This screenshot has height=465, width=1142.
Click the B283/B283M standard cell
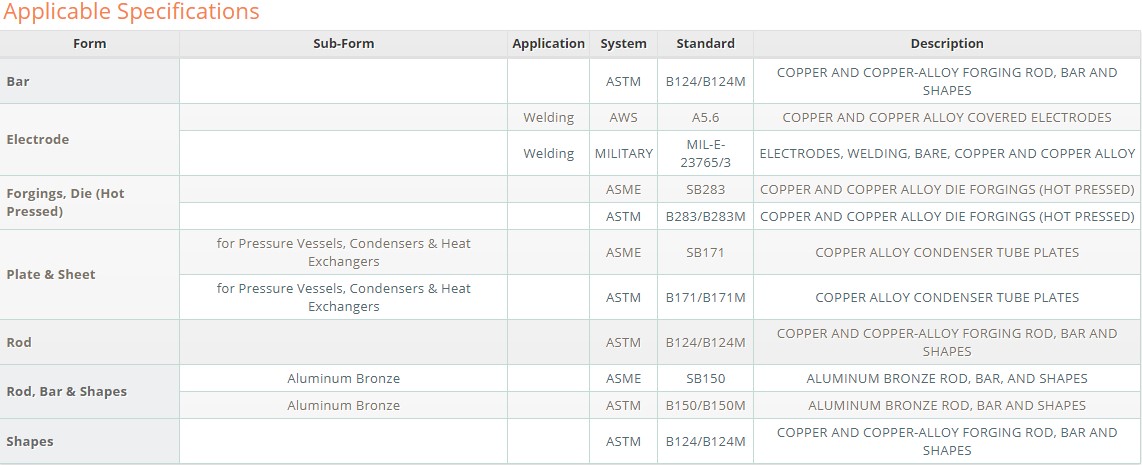(x=705, y=216)
